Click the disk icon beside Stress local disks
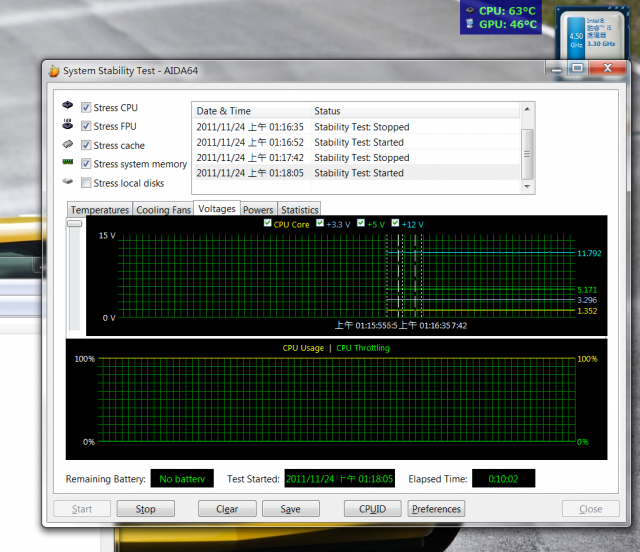Viewport: 640px width, 552px height. [x=67, y=181]
